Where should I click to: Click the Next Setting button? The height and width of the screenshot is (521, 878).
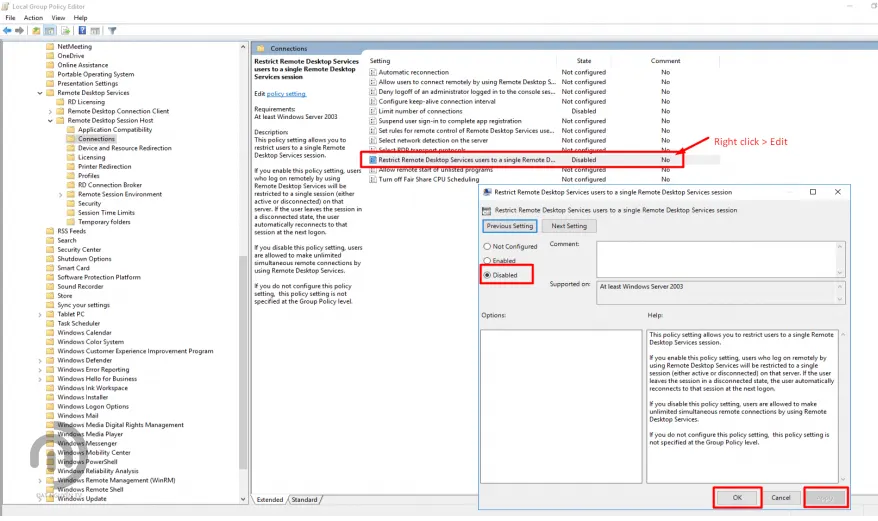coord(570,226)
